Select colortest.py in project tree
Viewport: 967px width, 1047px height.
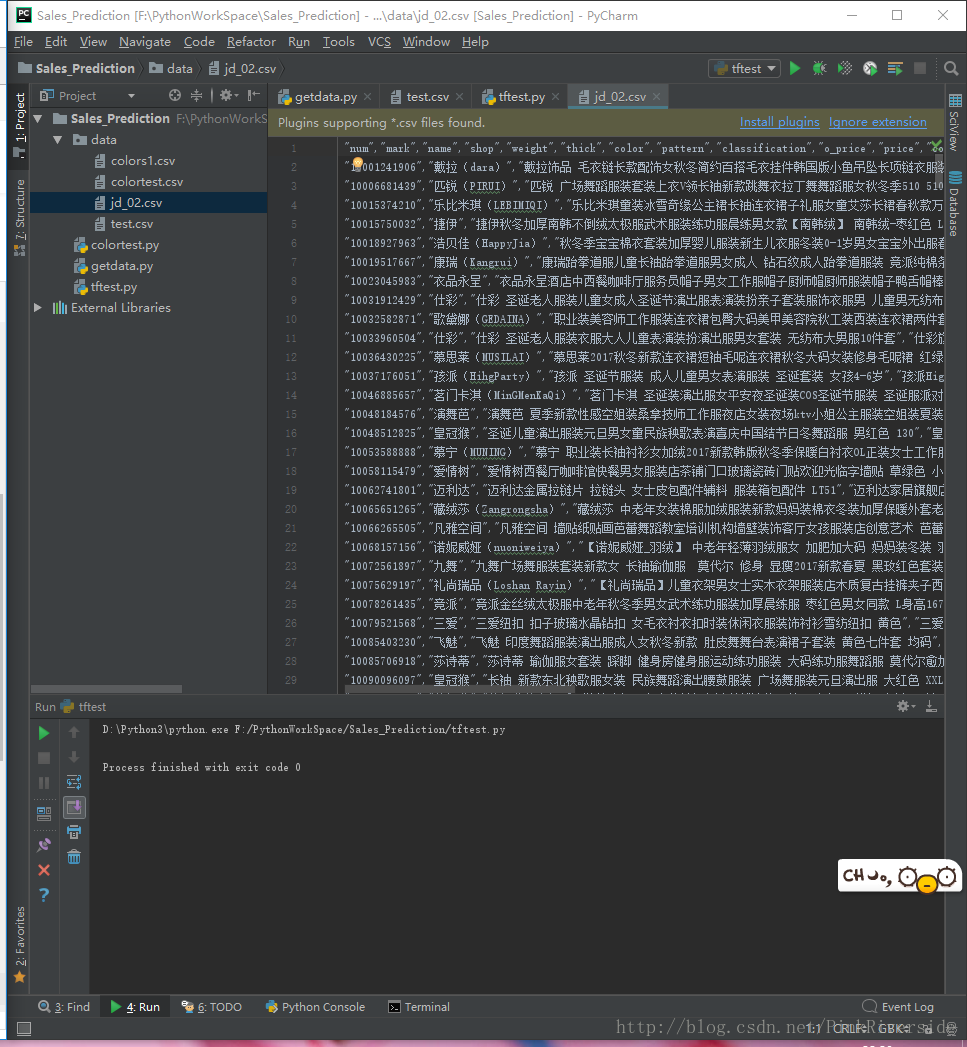(125, 245)
